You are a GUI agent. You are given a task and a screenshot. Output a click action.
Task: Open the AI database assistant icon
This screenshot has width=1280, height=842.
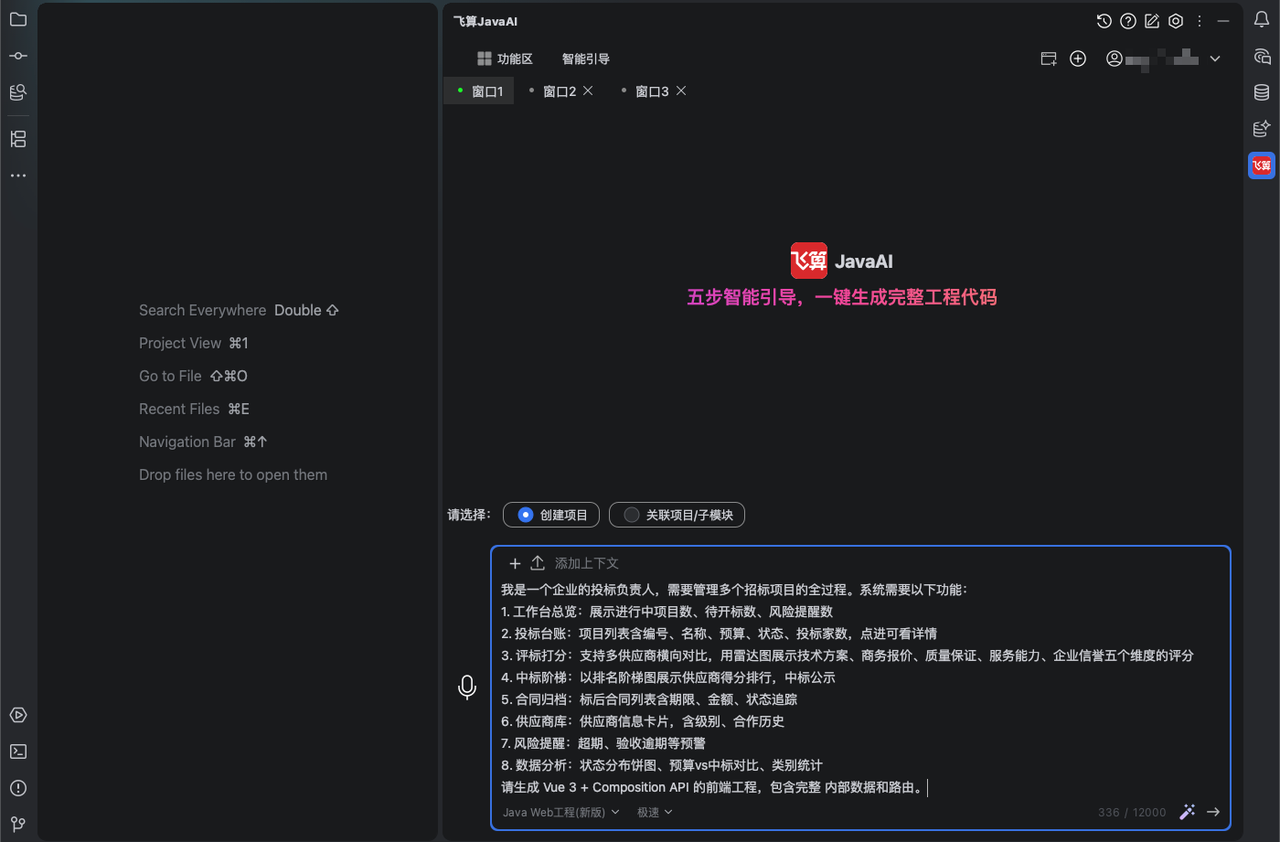pos(1262,129)
